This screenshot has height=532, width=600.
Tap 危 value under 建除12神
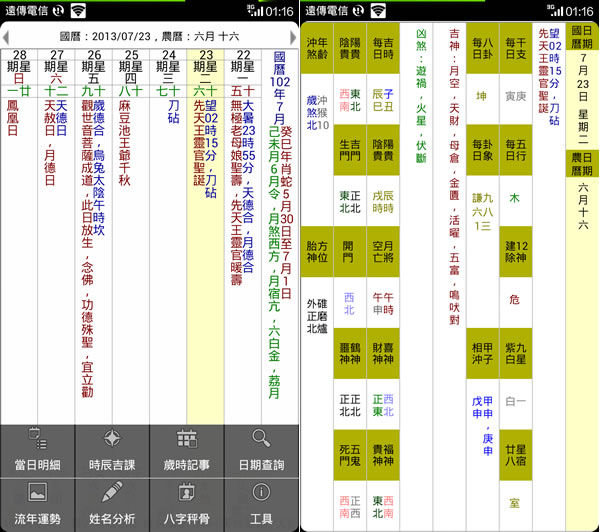[x=515, y=300]
